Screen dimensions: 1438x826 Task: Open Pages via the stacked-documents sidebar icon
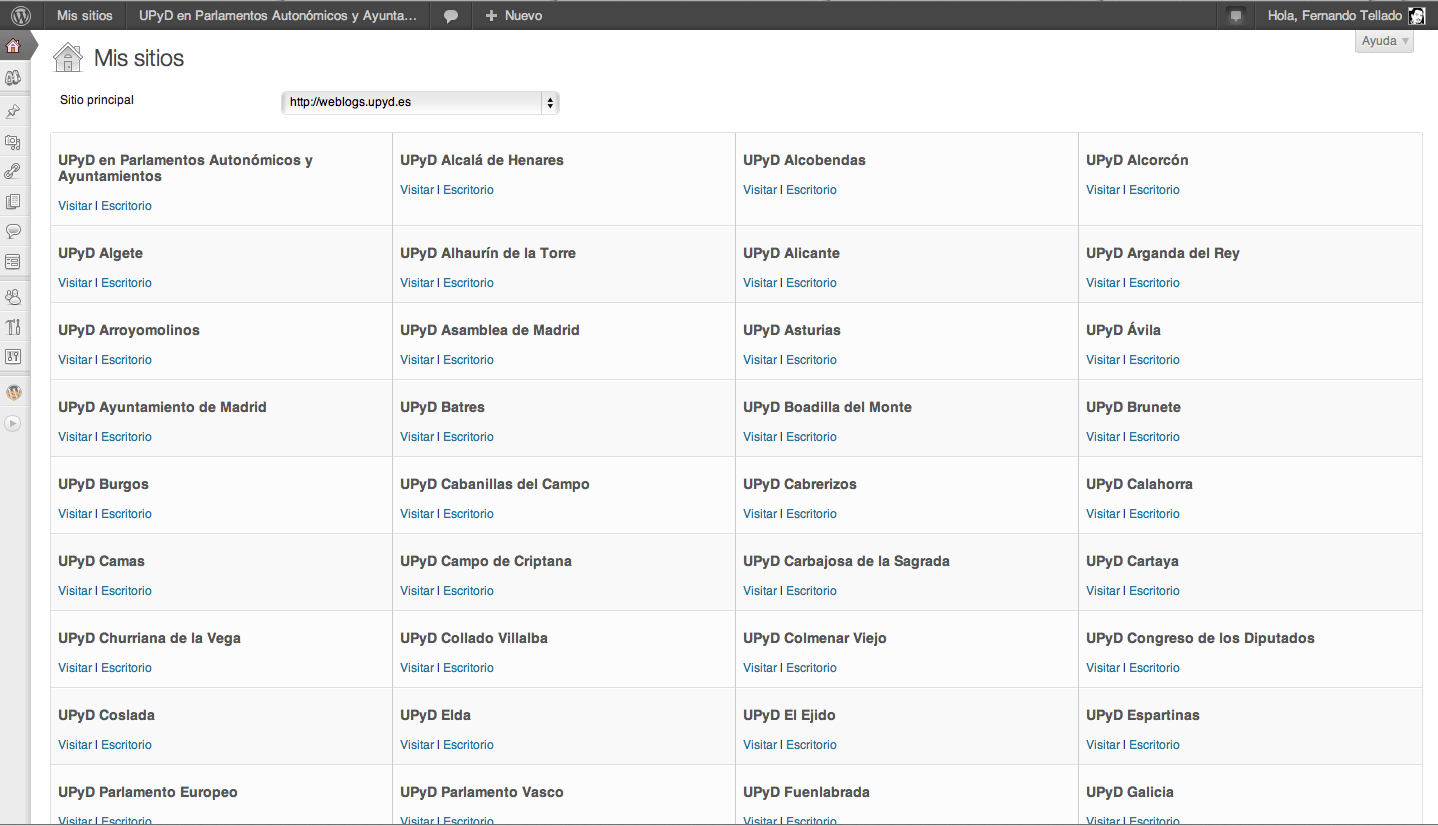point(13,201)
